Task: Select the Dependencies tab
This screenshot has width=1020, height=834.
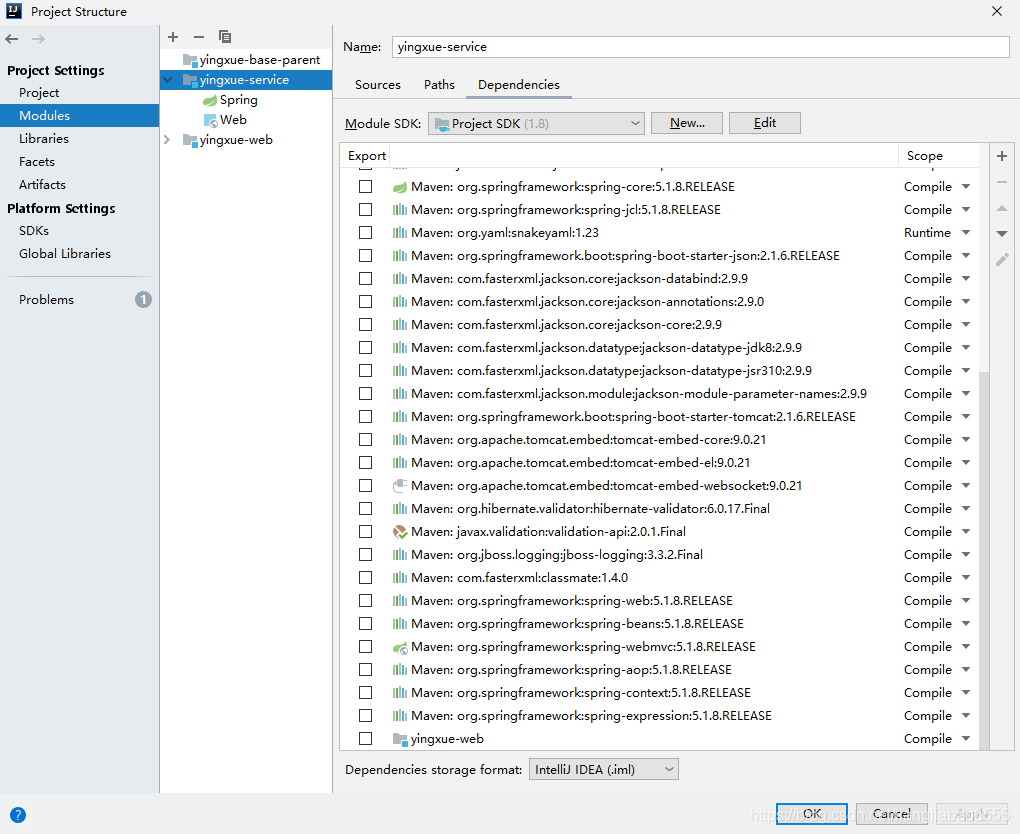Action: click(519, 85)
